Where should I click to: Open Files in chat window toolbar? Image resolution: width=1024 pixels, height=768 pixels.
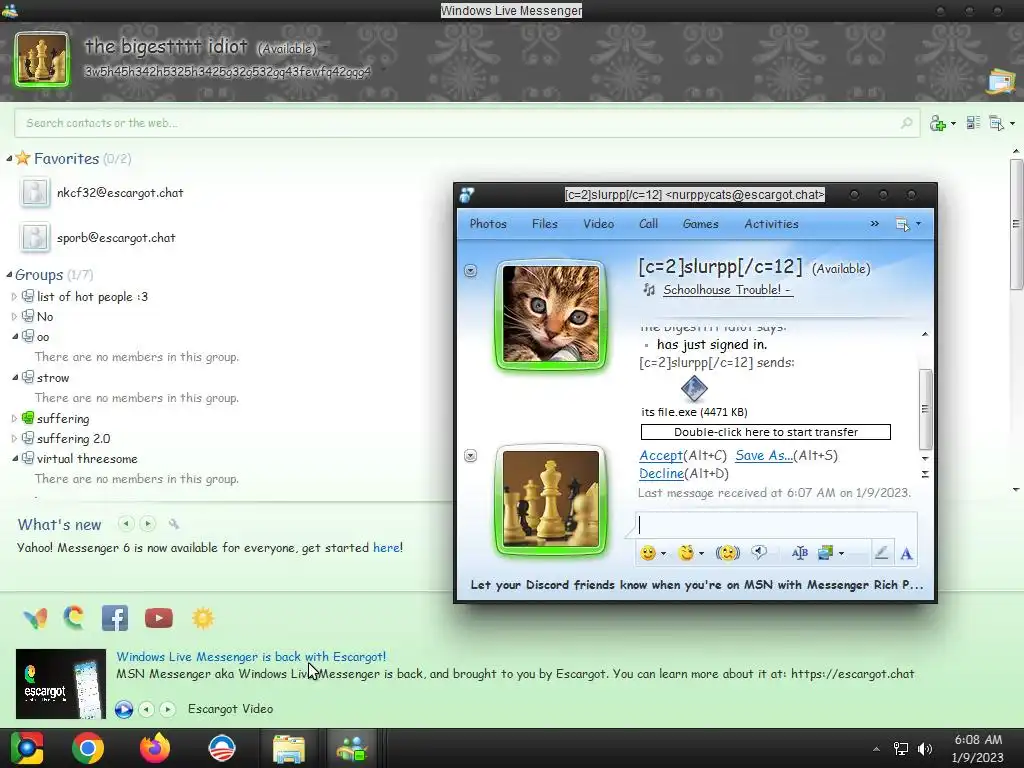(545, 224)
